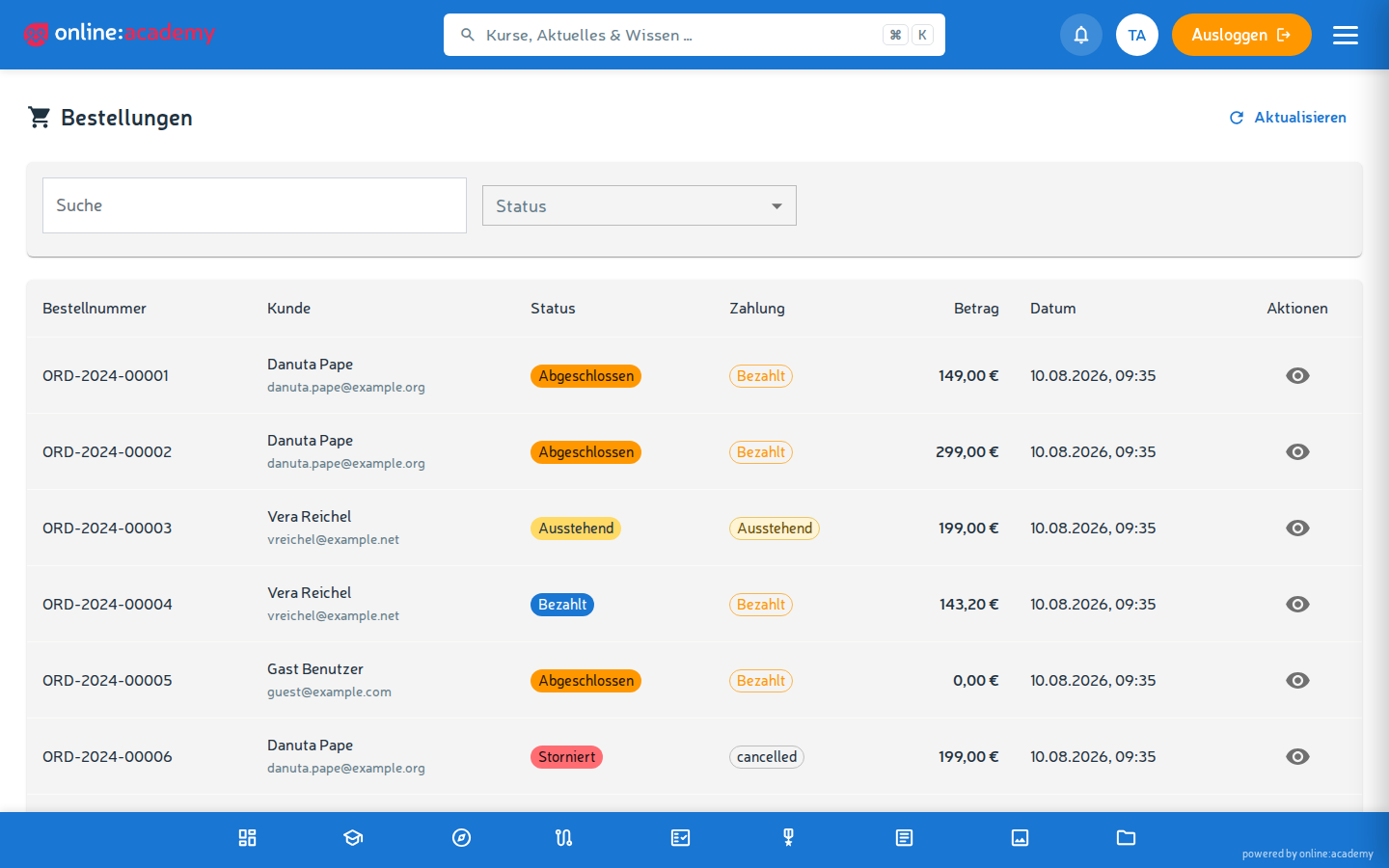The width and height of the screenshot is (1389, 868).
Task: Open the article text icon in bottom bar
Action: coord(904,838)
